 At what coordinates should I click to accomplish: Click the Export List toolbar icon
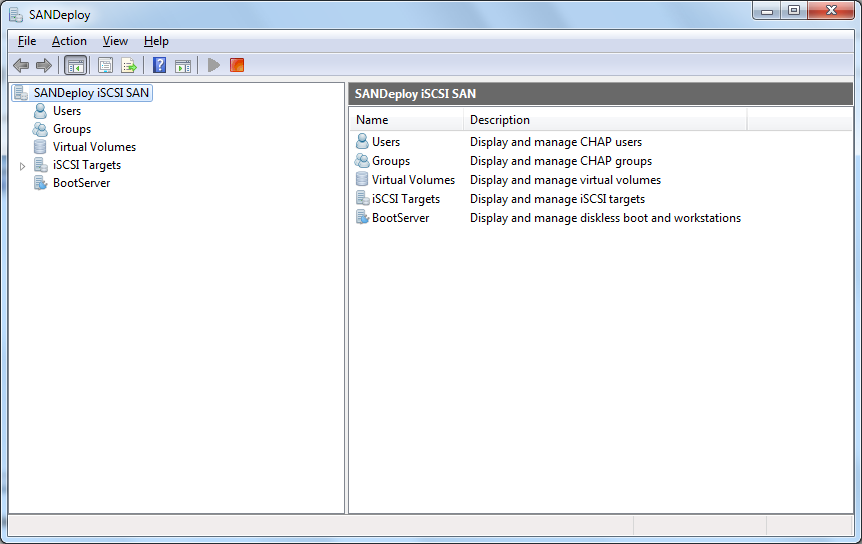(129, 65)
